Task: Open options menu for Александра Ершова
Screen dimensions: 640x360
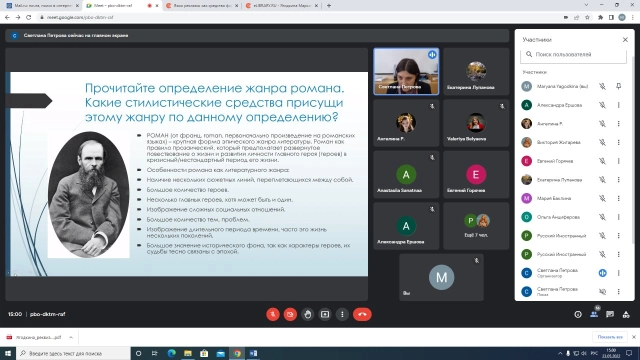Action: [618, 105]
